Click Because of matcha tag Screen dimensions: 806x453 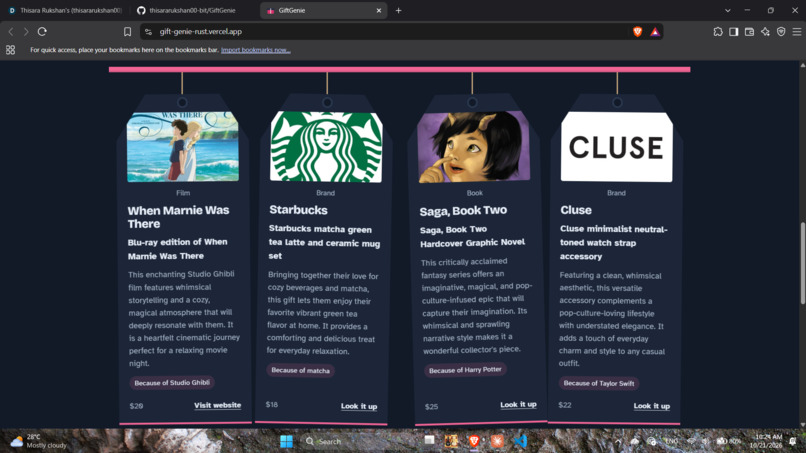coord(300,370)
